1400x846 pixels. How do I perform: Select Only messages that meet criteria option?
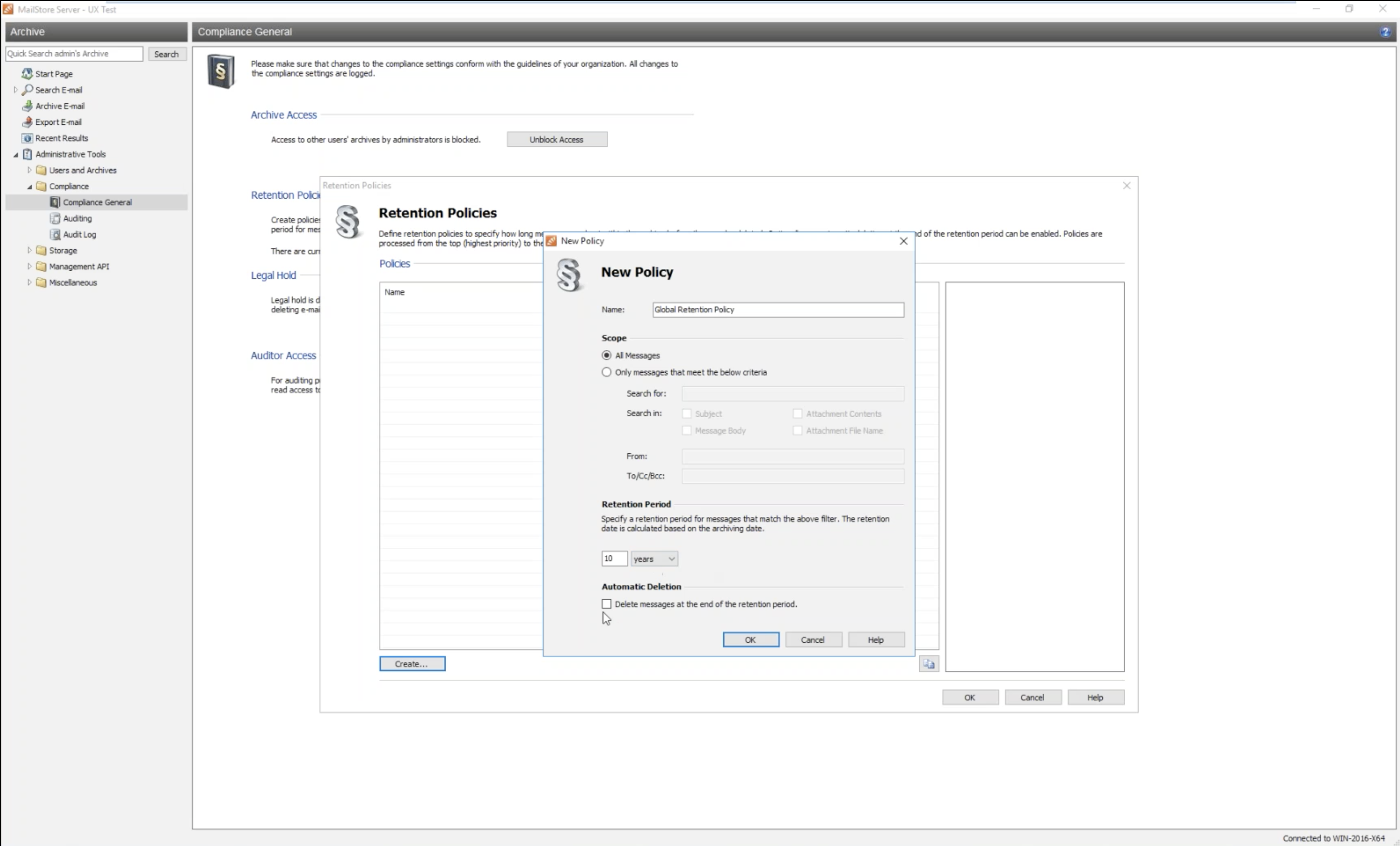(606, 372)
